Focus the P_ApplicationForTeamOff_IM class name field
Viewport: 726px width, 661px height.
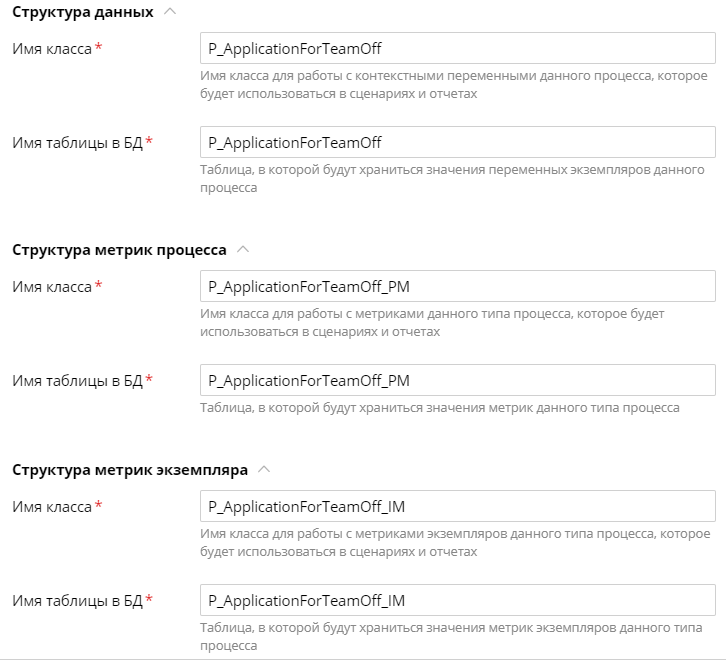[x=457, y=506]
